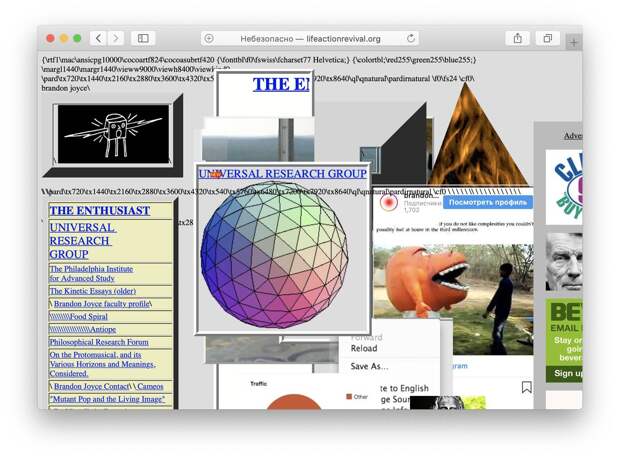The image size is (620, 459).
Task: Click the round red profile avatar icon
Action: click(x=388, y=202)
